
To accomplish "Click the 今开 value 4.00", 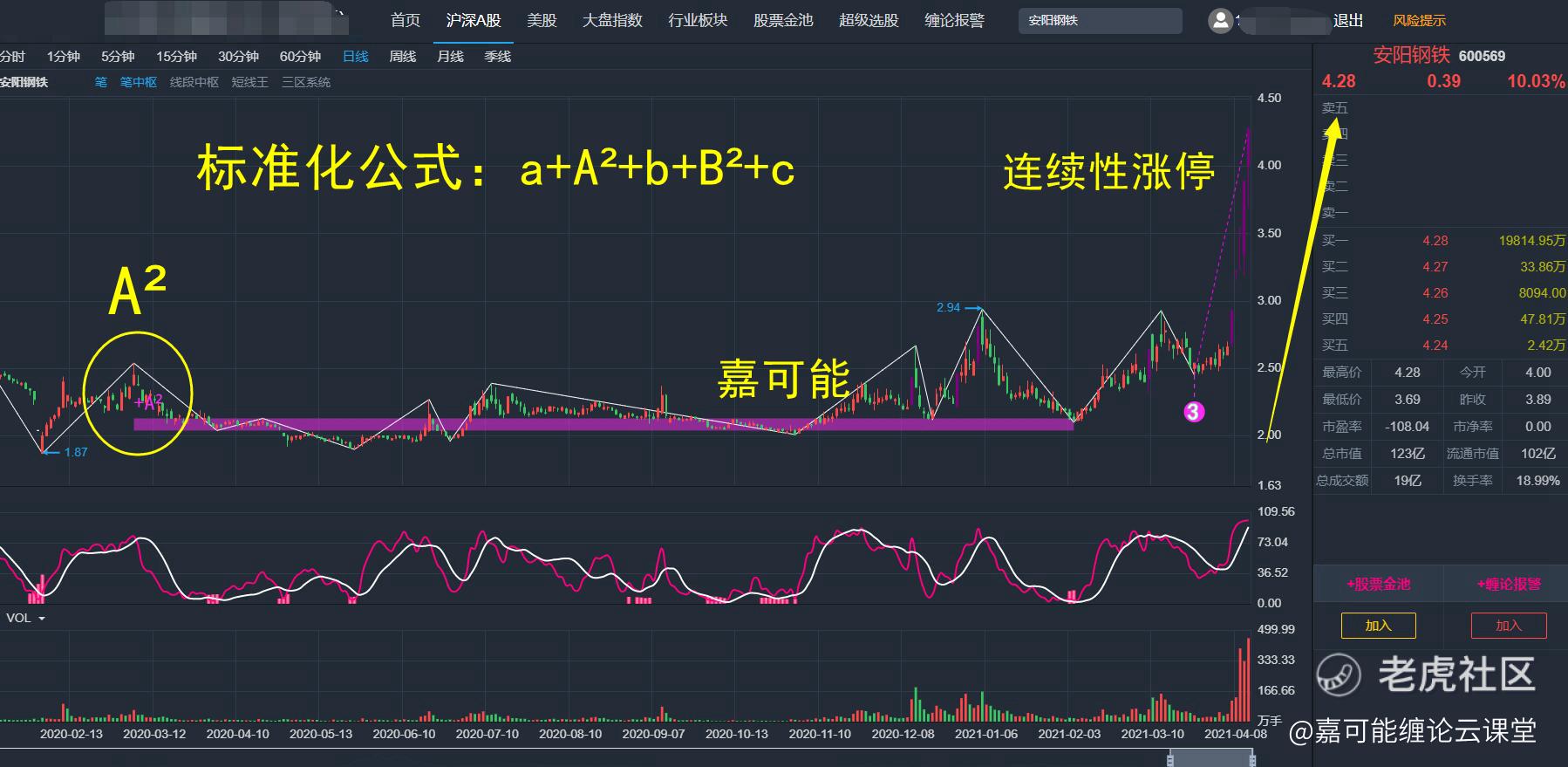I will click(1538, 373).
